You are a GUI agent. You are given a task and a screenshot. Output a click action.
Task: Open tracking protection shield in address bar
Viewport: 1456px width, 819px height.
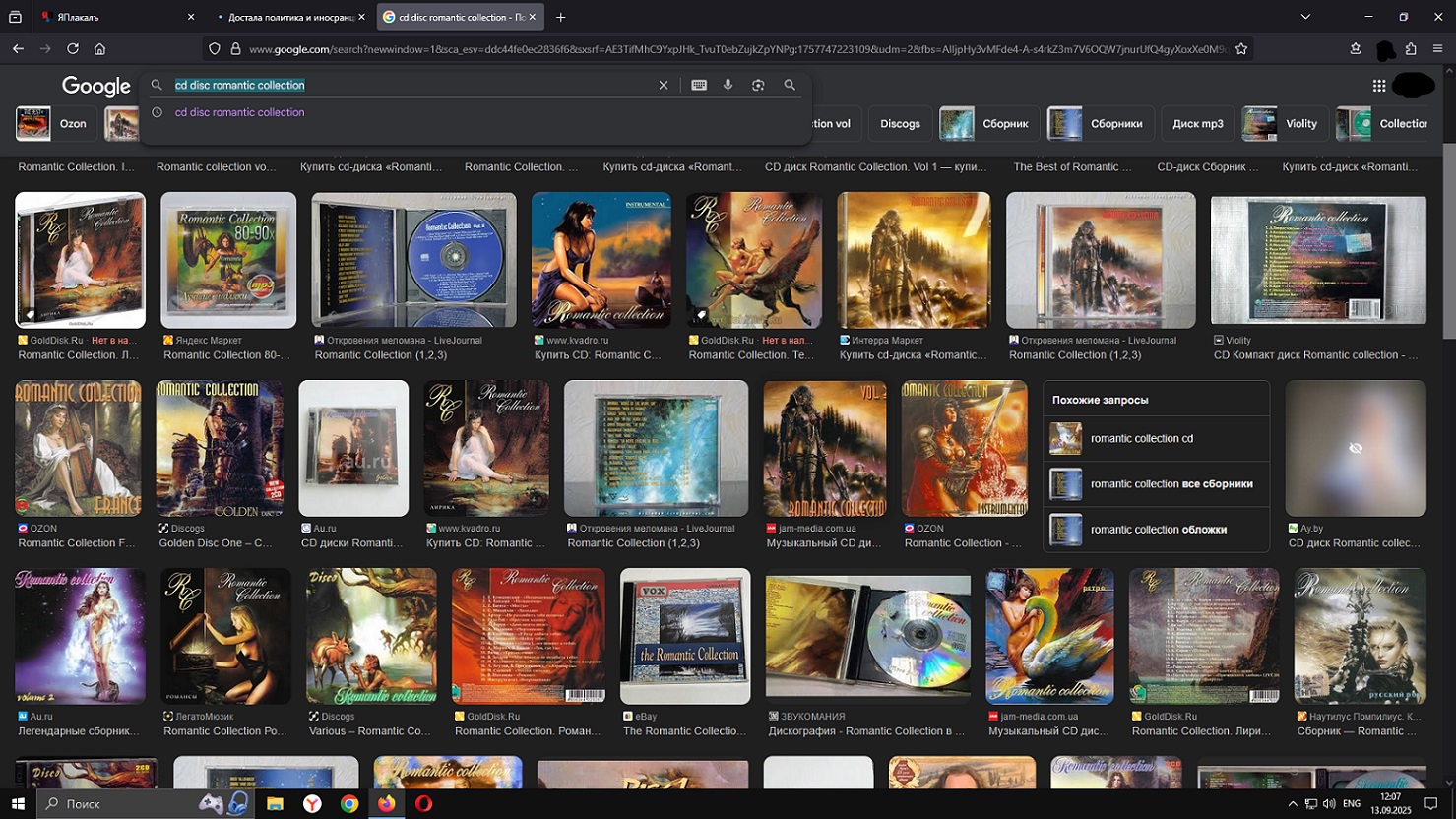coord(215,48)
